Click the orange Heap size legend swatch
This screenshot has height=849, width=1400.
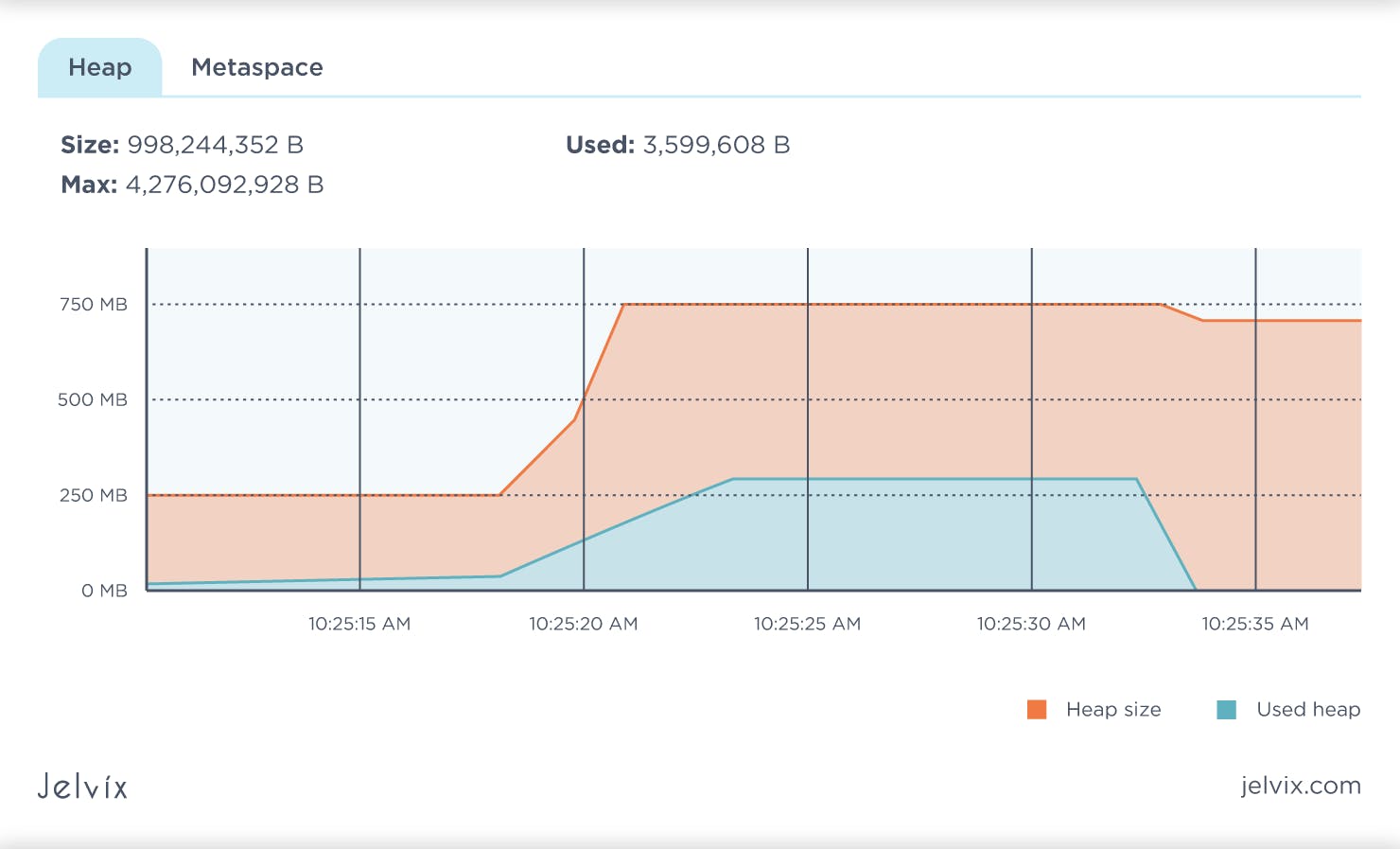tap(1037, 710)
